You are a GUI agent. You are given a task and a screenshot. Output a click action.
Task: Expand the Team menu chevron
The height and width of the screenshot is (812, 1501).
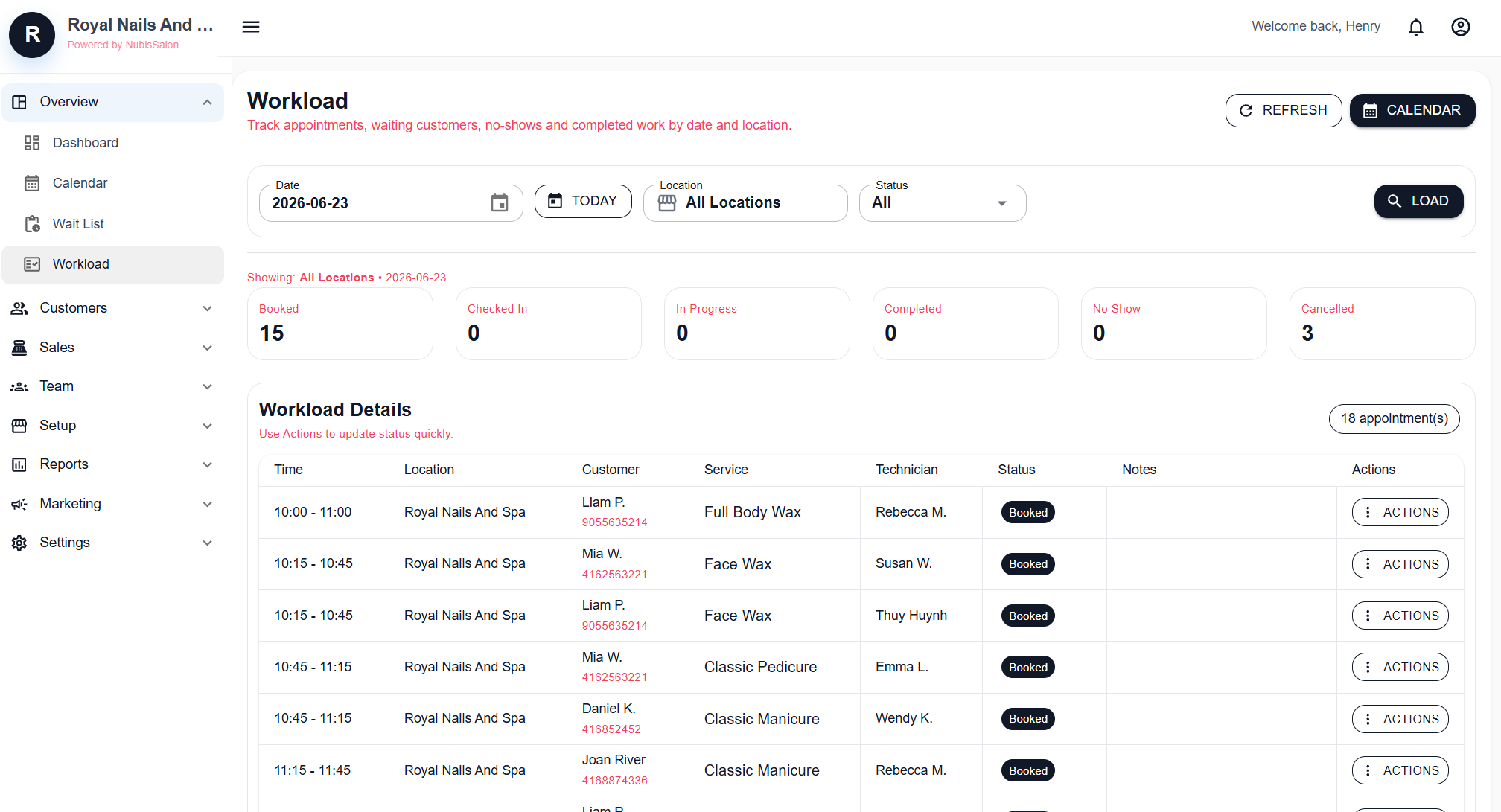(208, 386)
